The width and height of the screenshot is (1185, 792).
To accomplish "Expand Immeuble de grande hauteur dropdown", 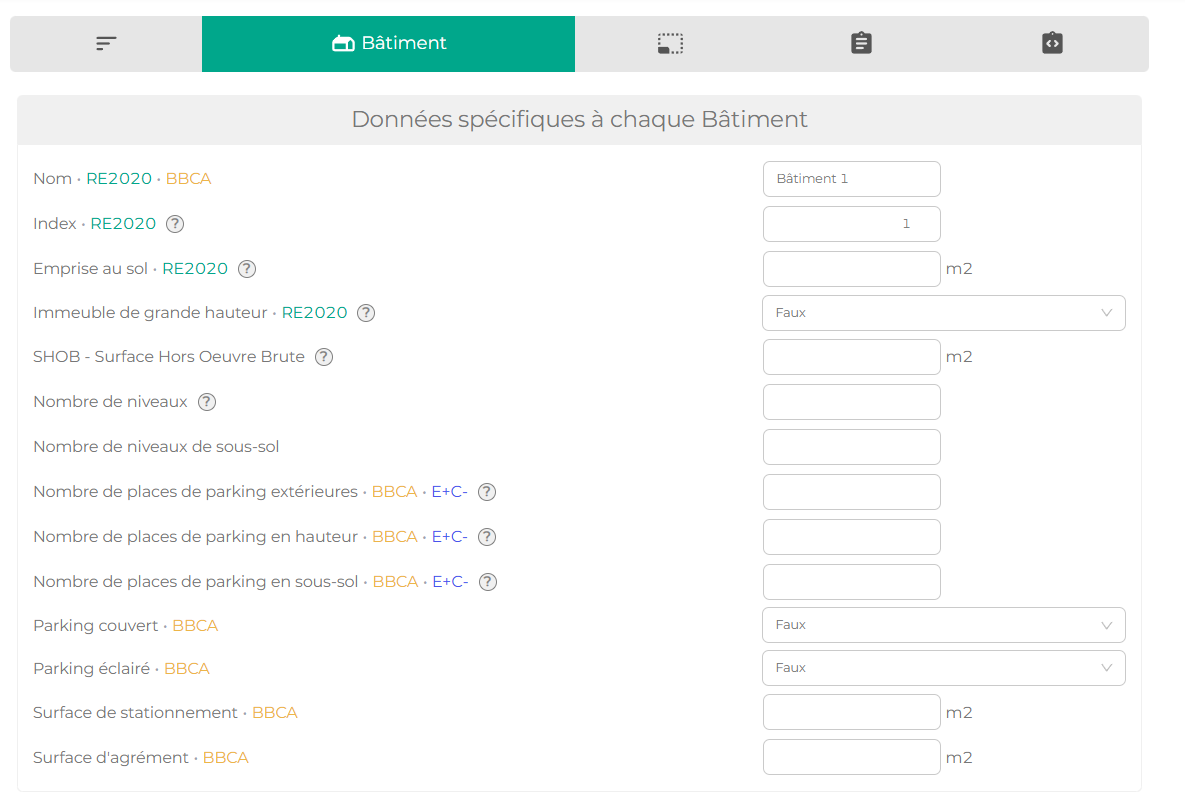I will [x=944, y=313].
